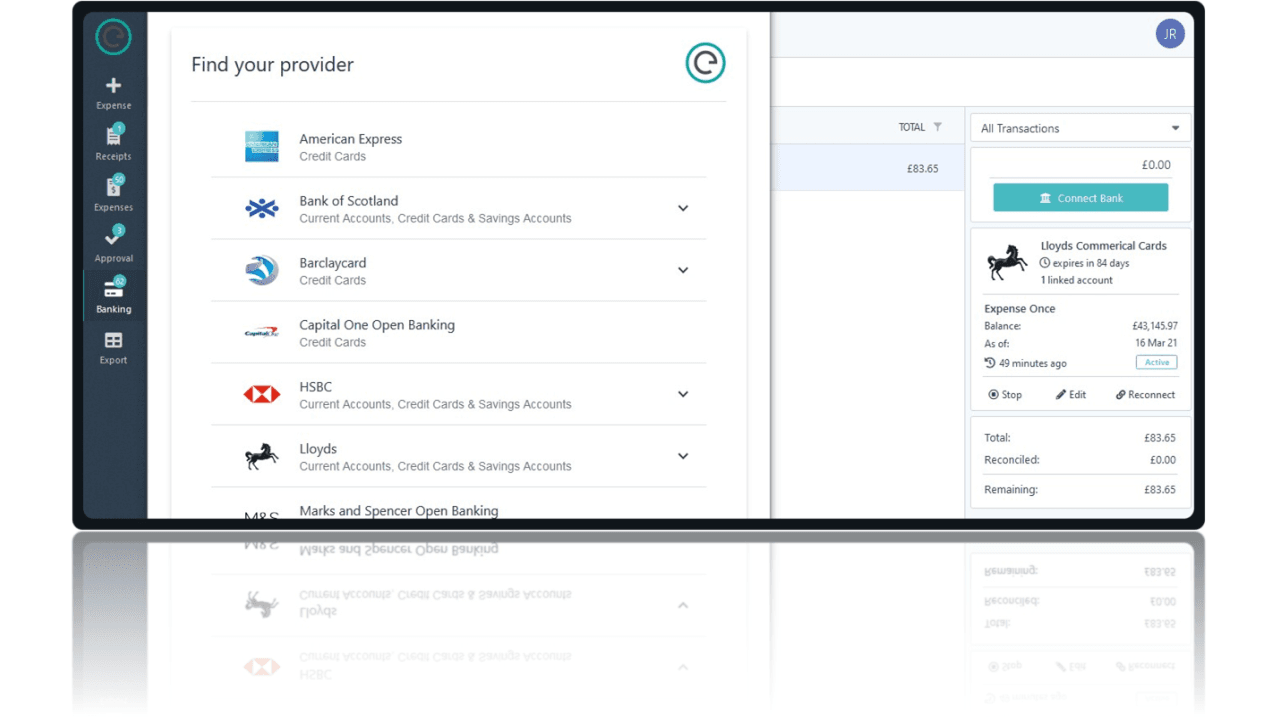Click the expiry clock icon on Lloyds card
The image size is (1280, 720).
1045,263
